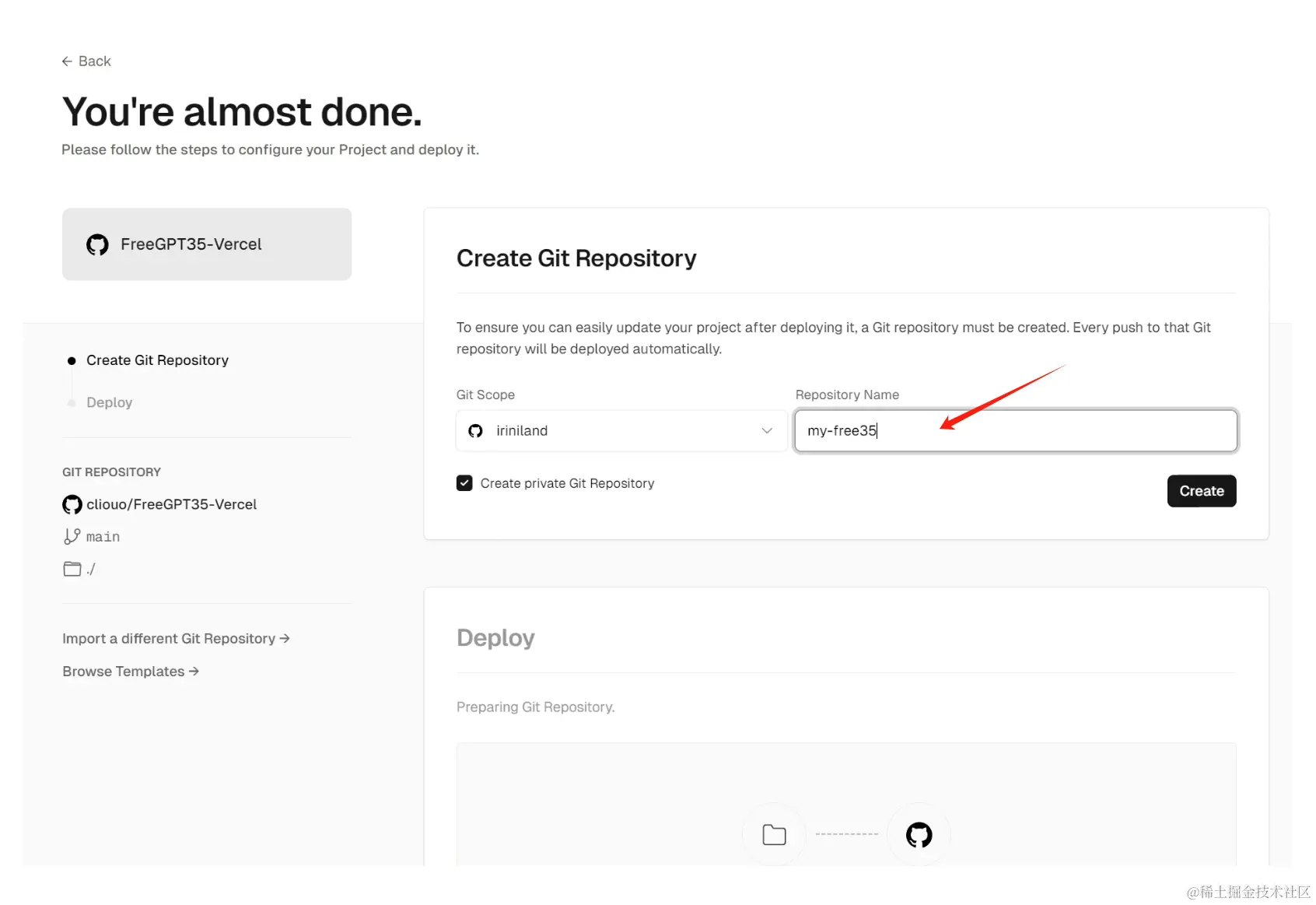Click the folder icon for root directory
The image size is (1316, 905).
(72, 569)
